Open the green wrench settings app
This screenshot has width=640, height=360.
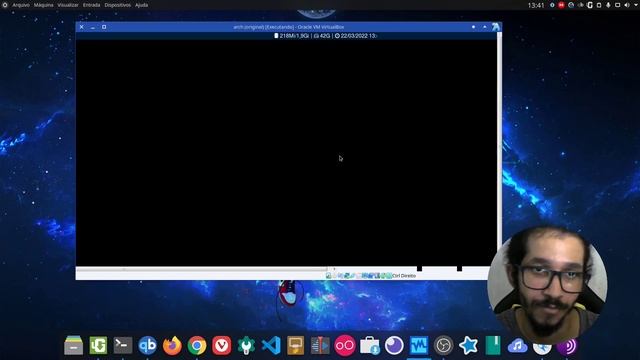pyautogui.click(x=246, y=345)
